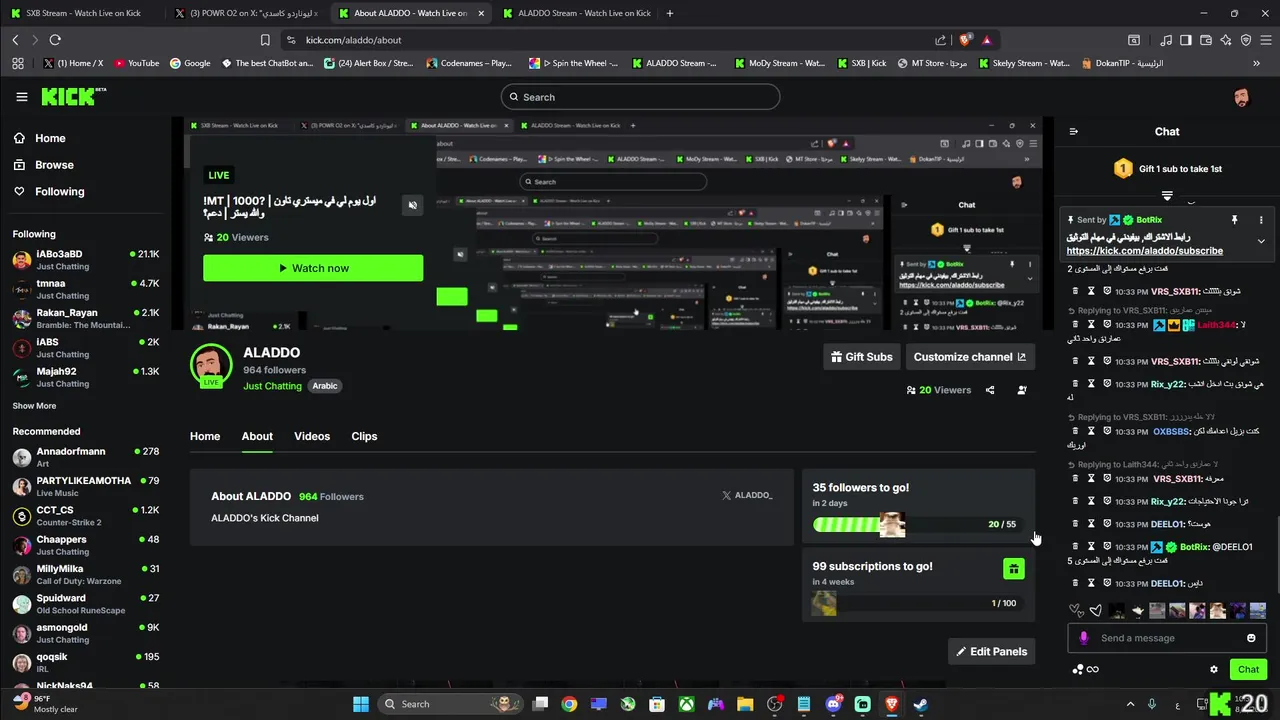Screen dimensions: 1280x720
Task: Click the followers goal progress bar
Action: pyautogui.click(x=918, y=524)
